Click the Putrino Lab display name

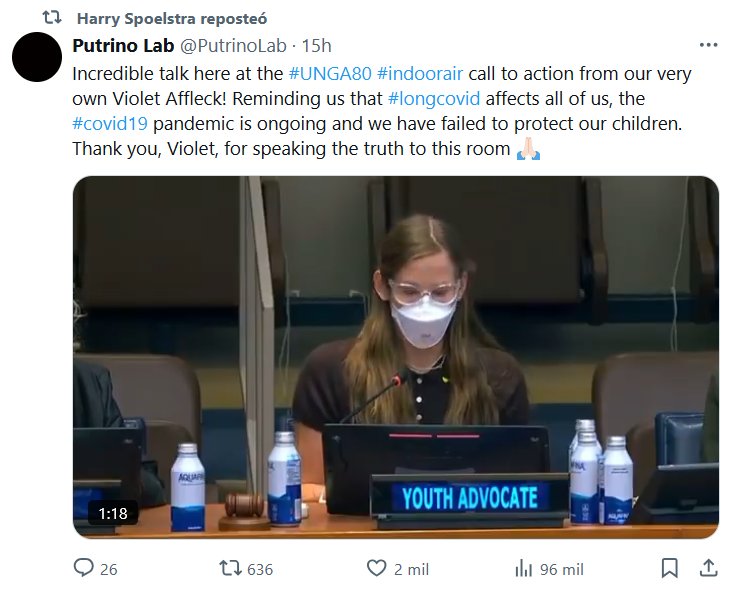tap(123, 46)
